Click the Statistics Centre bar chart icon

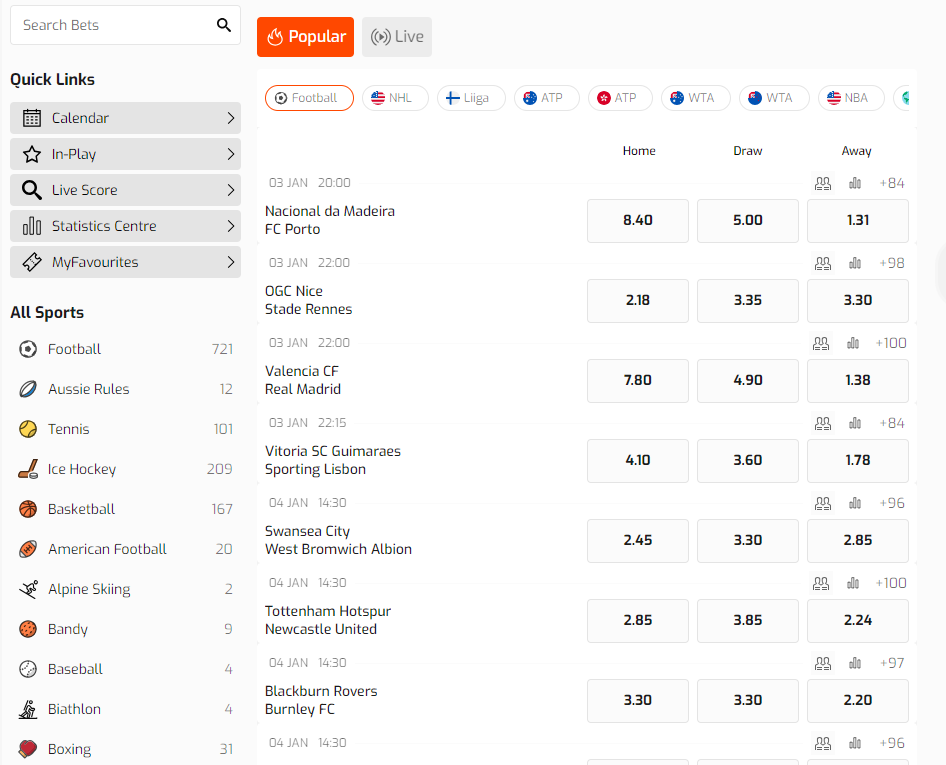coord(32,226)
